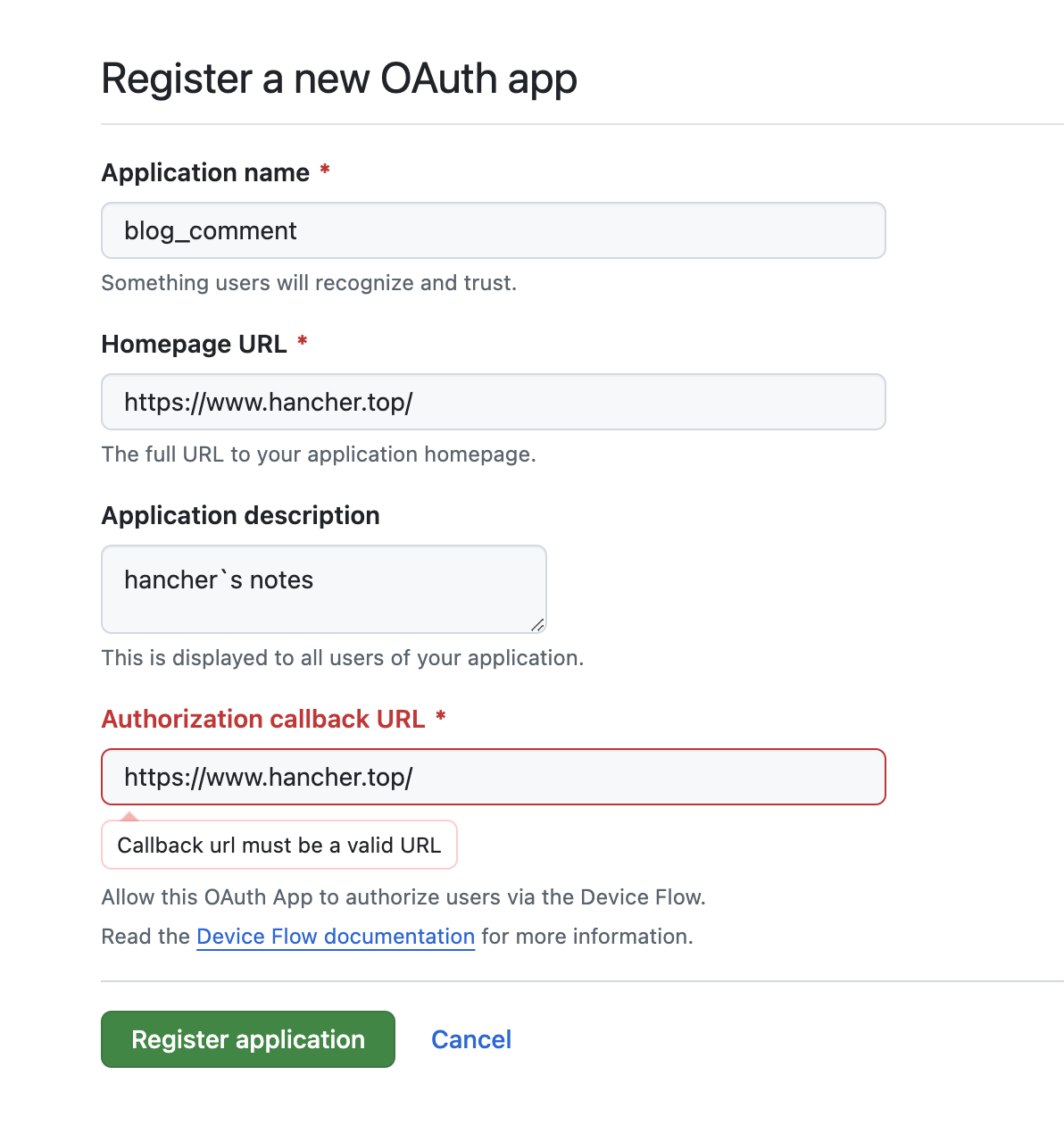The width and height of the screenshot is (1064, 1125).
Task: Select the blog_comment text
Action: point(210,230)
